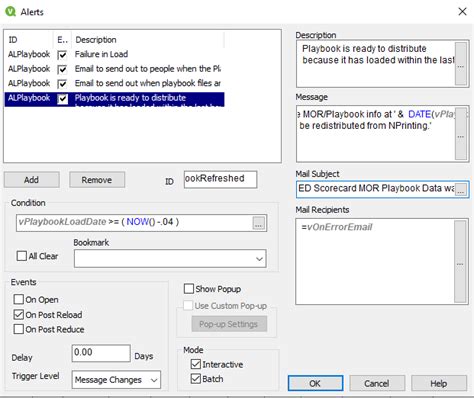Viewport: 474px width, 398px height.
Task: Click the disabled Pop-up Settings button
Action: click(229, 324)
